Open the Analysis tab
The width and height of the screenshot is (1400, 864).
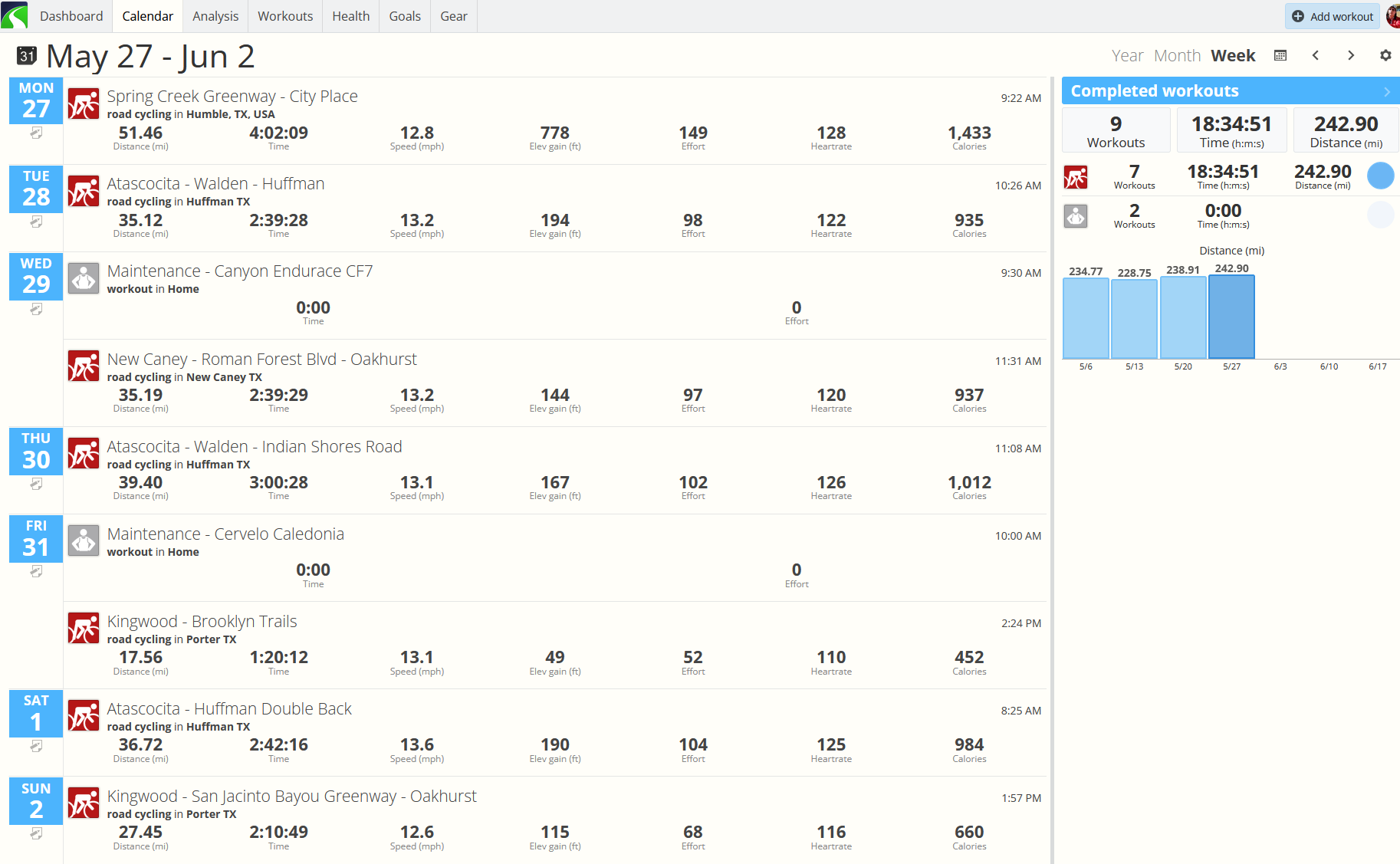(215, 16)
